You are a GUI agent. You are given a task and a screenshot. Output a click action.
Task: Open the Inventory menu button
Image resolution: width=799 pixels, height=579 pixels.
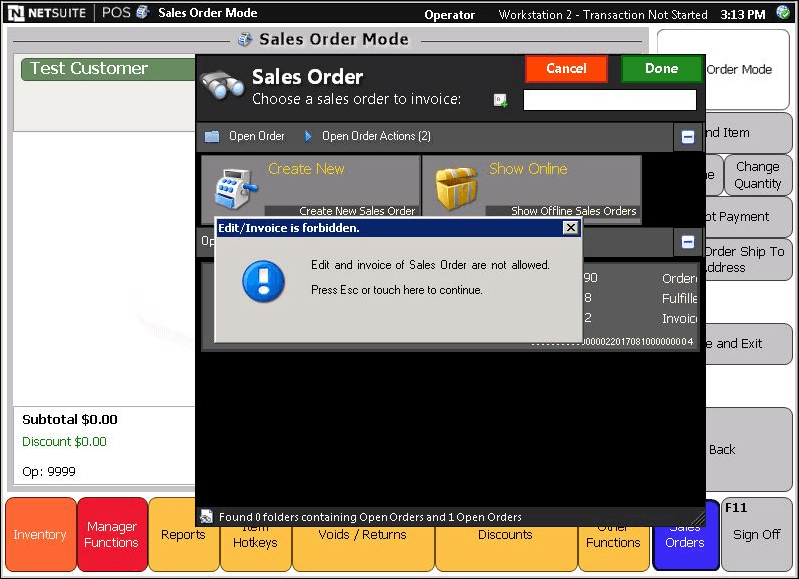point(40,535)
